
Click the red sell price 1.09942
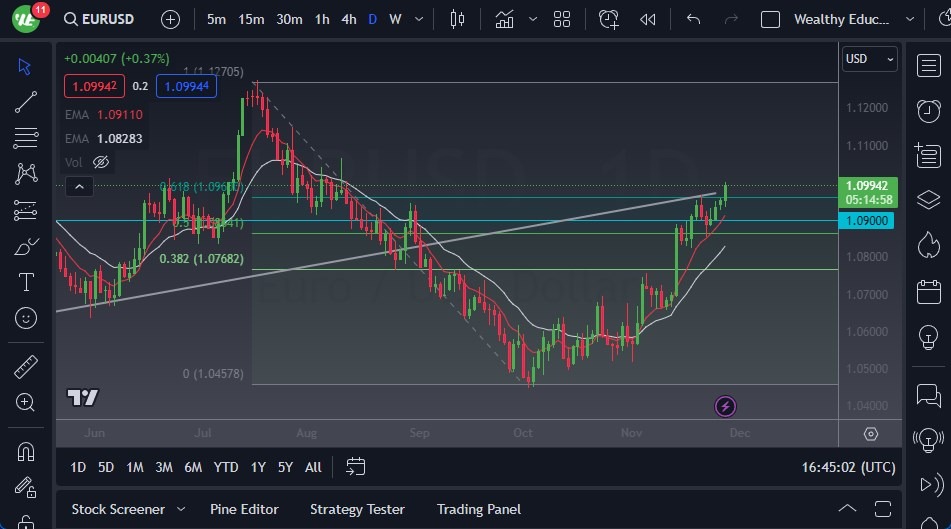click(x=94, y=87)
